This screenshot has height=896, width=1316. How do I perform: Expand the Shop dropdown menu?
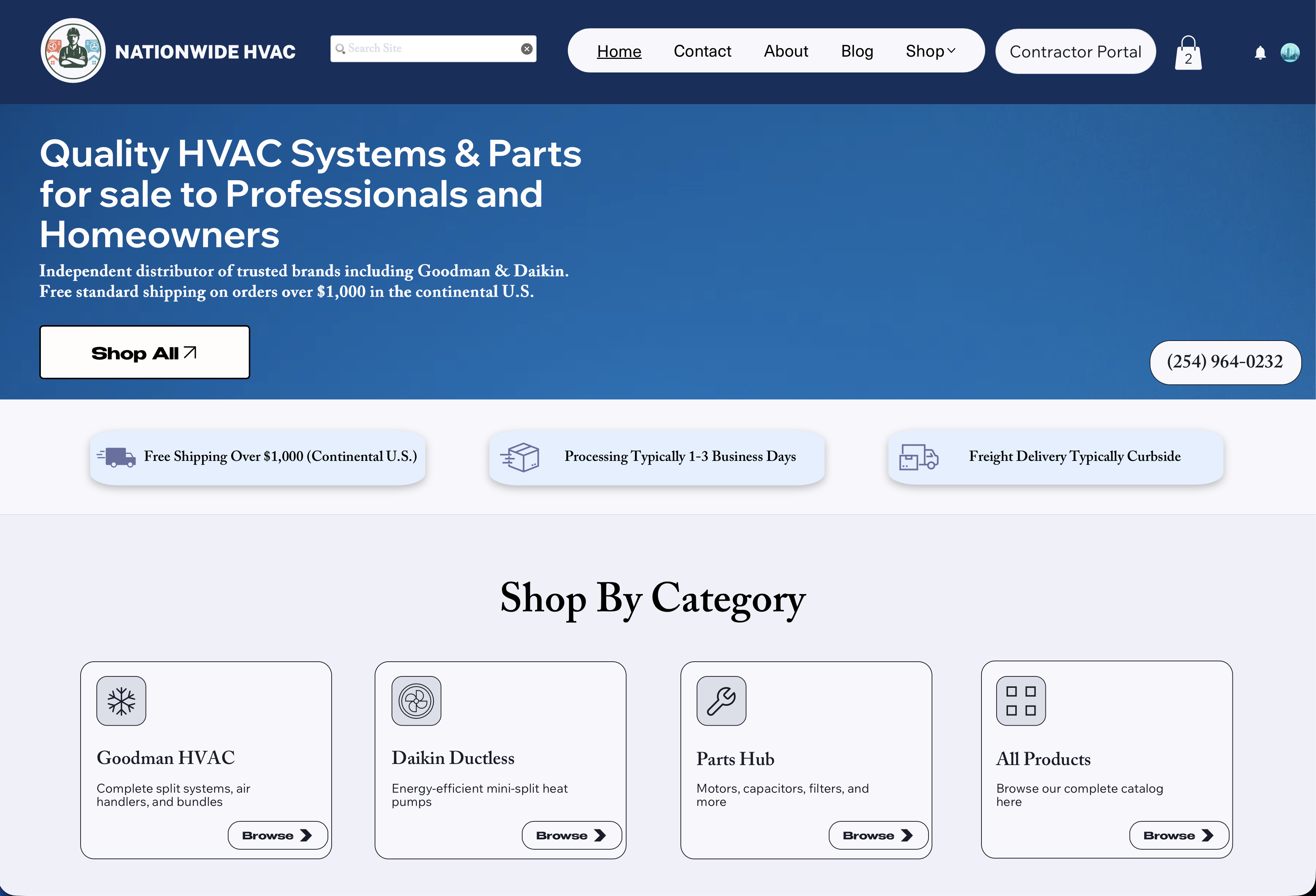pyautogui.click(x=930, y=51)
